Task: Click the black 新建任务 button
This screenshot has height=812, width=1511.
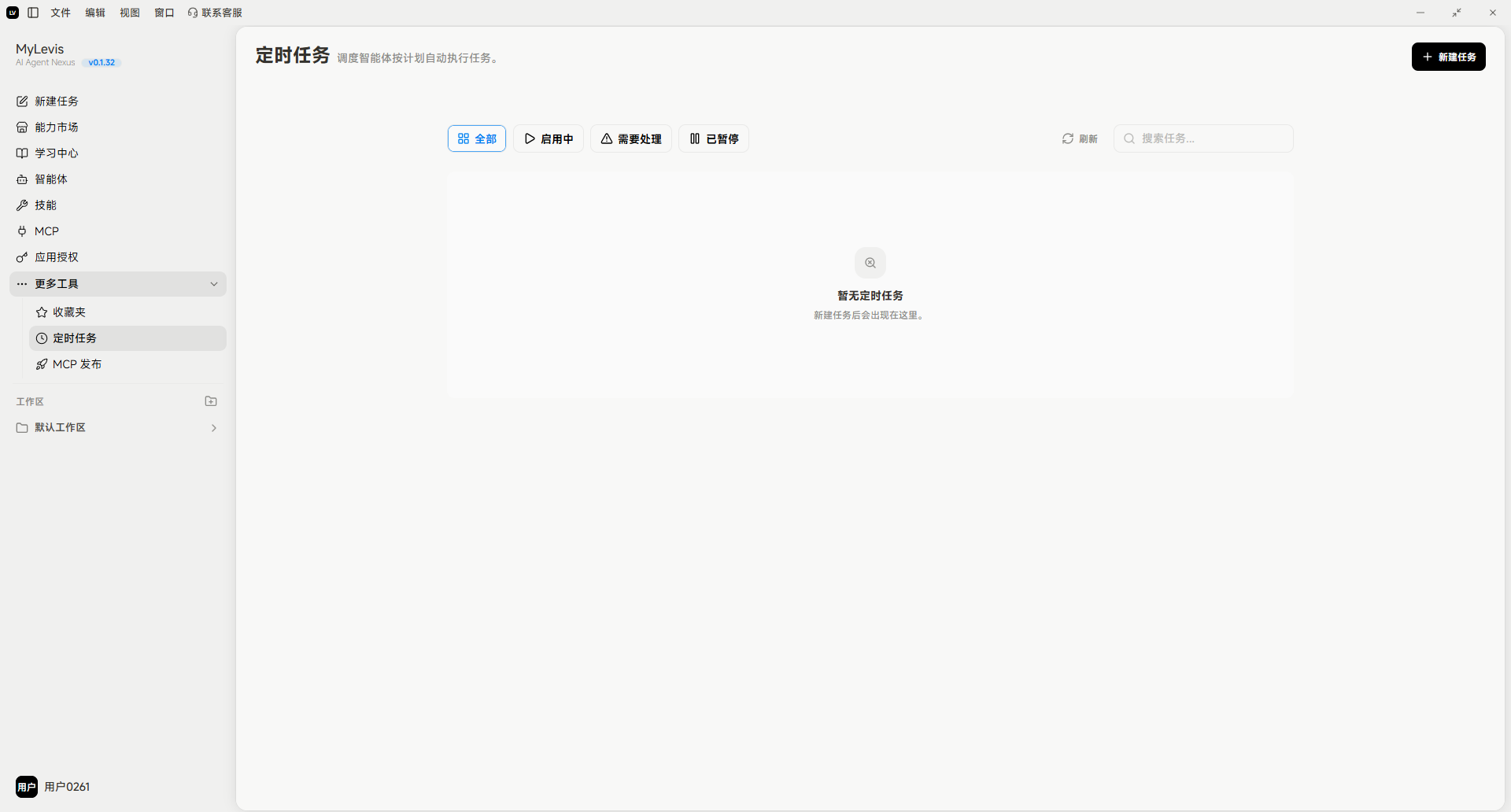Action: tap(1448, 57)
